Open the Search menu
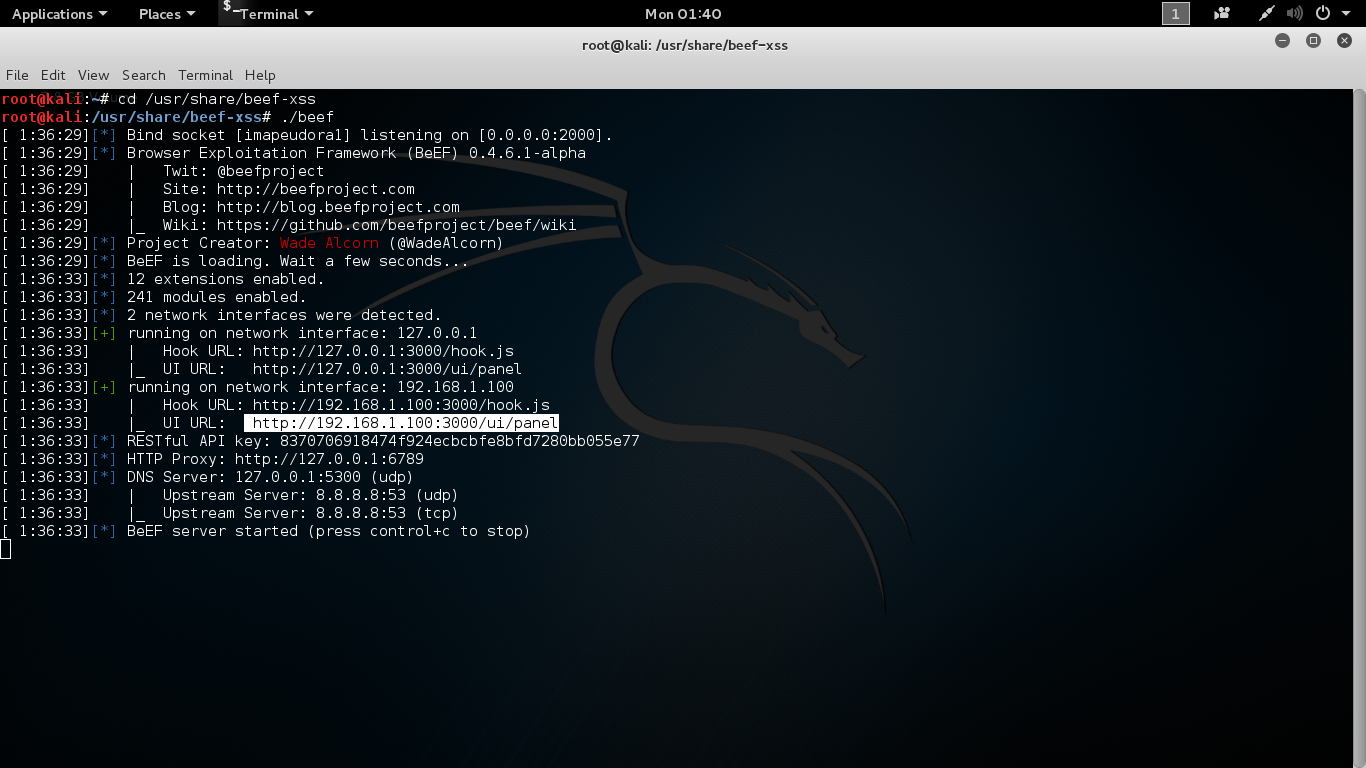1366x768 pixels. point(144,75)
